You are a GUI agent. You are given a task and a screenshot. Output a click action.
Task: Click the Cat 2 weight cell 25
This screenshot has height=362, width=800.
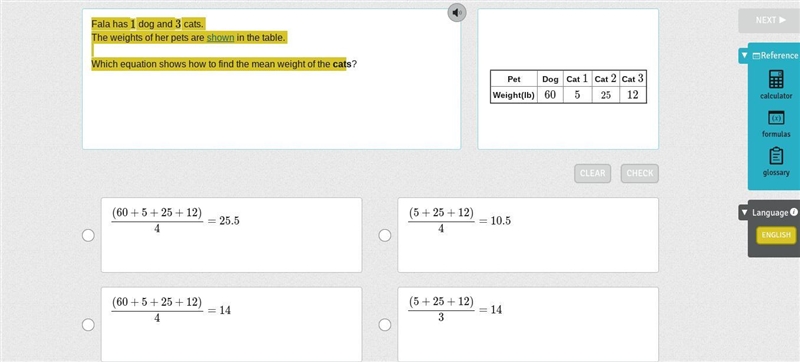tap(606, 95)
